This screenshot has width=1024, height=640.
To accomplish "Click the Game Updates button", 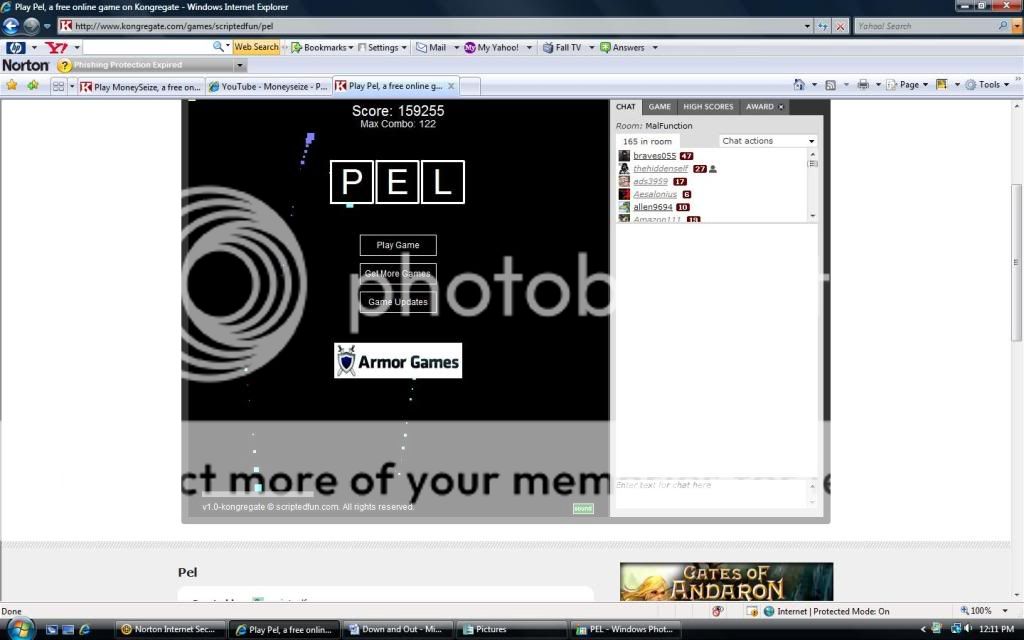I will (x=398, y=302).
